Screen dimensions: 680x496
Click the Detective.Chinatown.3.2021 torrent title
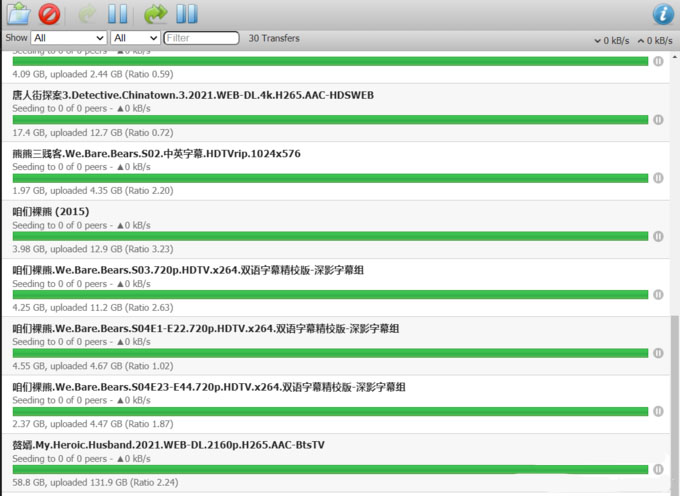pyautogui.click(x=193, y=95)
